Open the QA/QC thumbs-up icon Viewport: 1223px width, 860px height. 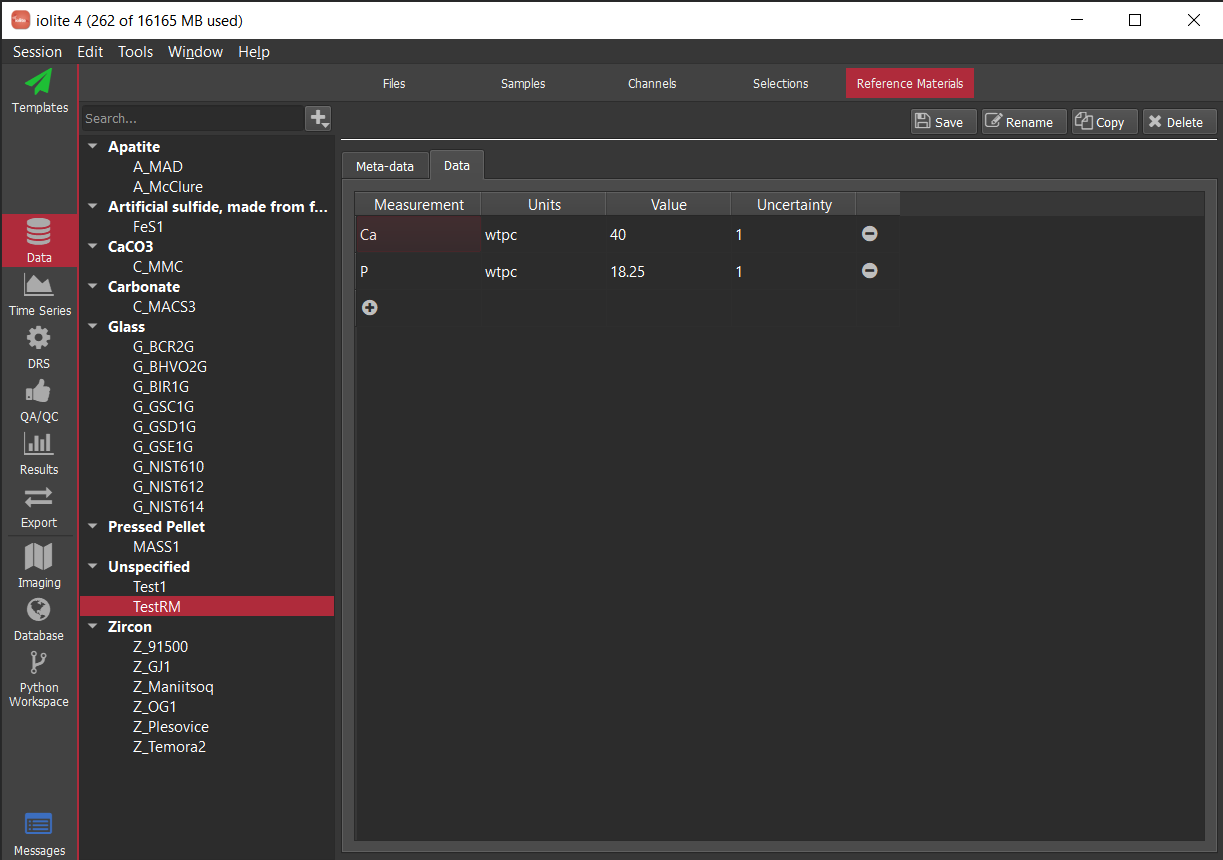click(39, 391)
